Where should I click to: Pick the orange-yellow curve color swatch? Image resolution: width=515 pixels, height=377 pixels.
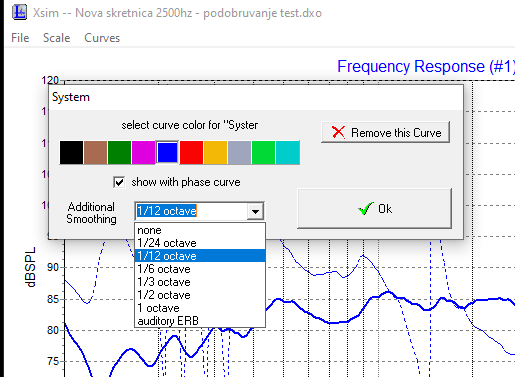click(215, 153)
